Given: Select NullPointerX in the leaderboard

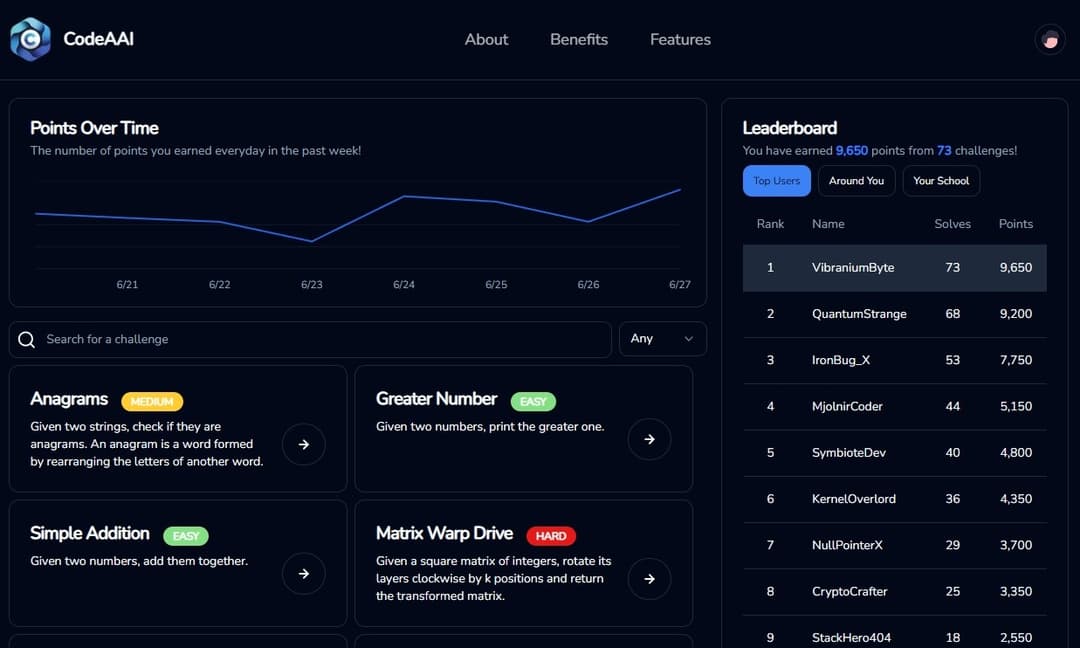Looking at the screenshot, I should [x=894, y=545].
